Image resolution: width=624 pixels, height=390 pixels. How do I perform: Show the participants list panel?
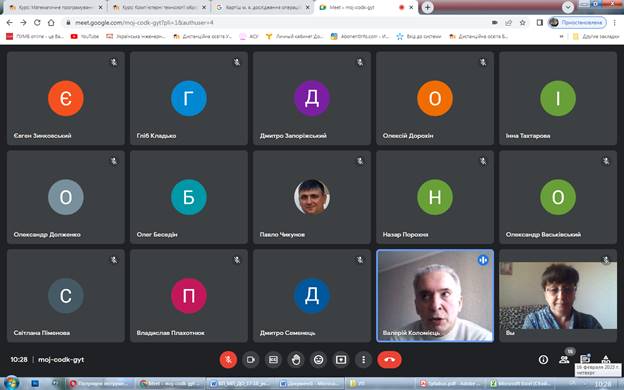click(564, 360)
